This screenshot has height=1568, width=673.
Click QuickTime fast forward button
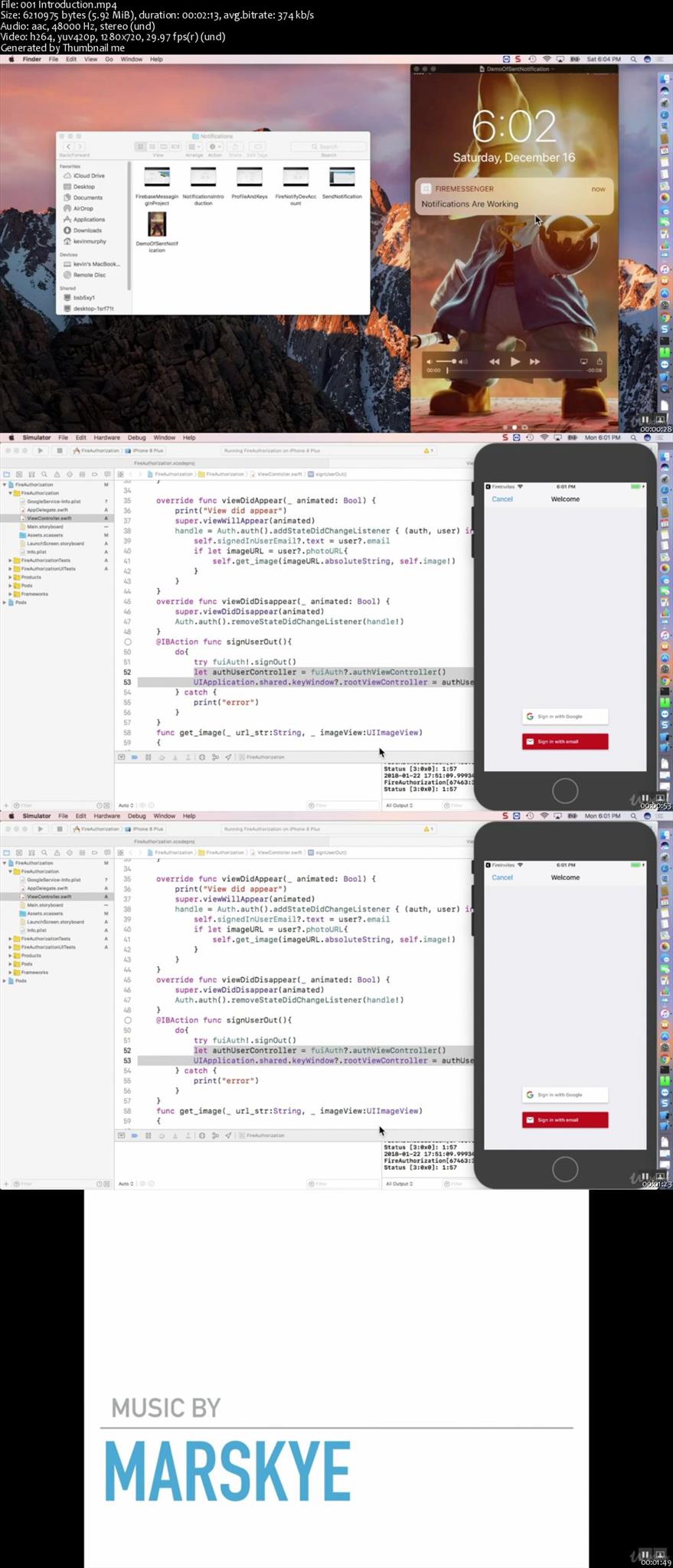click(534, 361)
